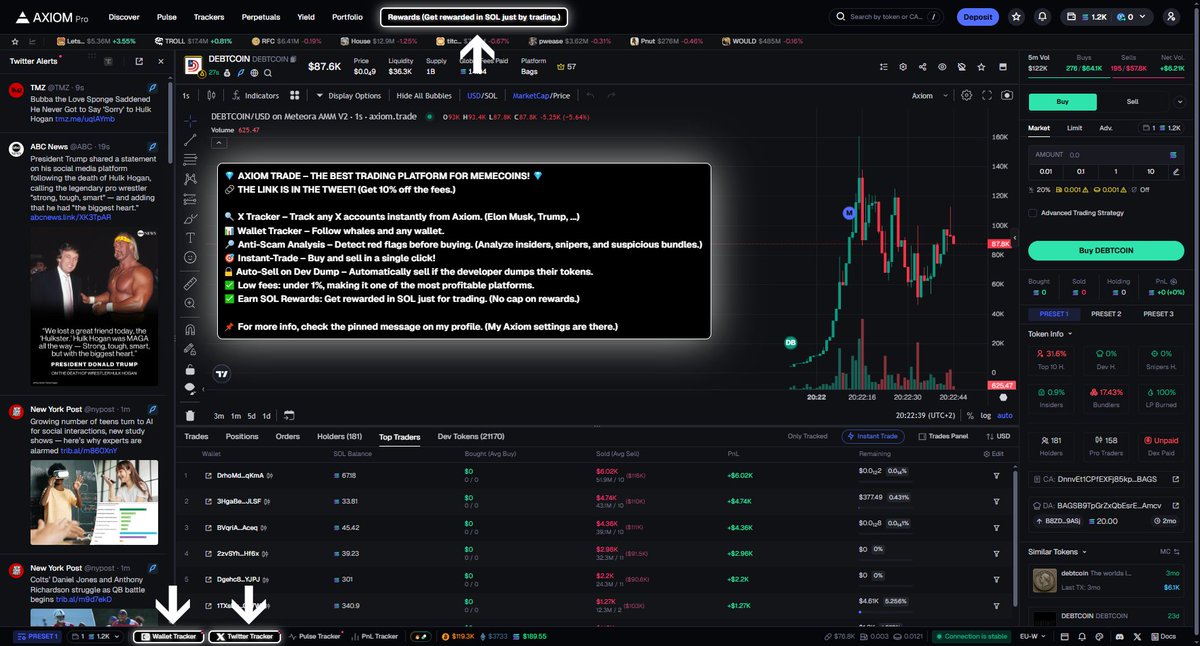Click the Deposit button
This screenshot has height=646, width=1200.
click(977, 17)
